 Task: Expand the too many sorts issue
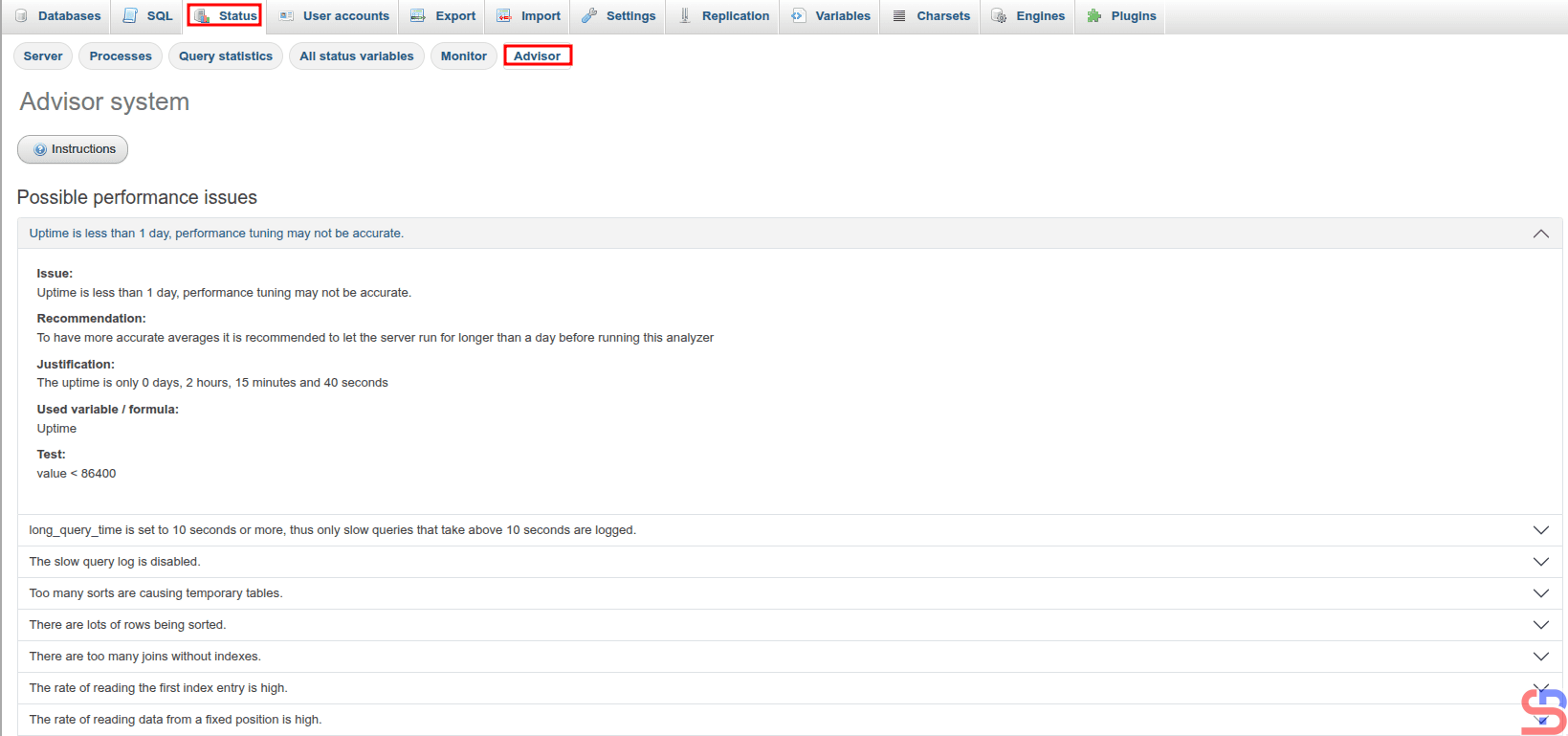(x=1540, y=593)
